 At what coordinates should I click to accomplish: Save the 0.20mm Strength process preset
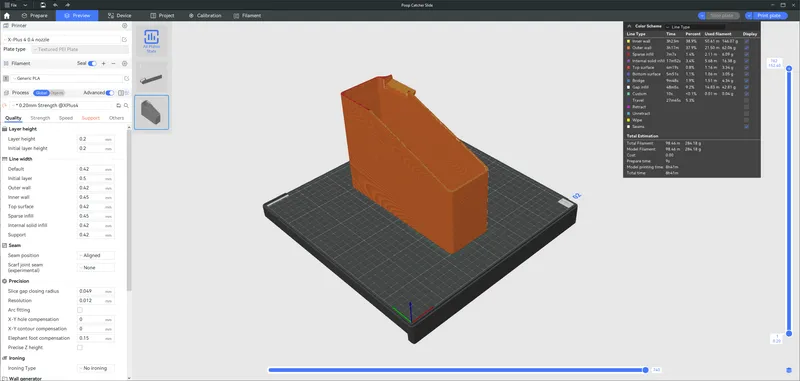pos(118,106)
